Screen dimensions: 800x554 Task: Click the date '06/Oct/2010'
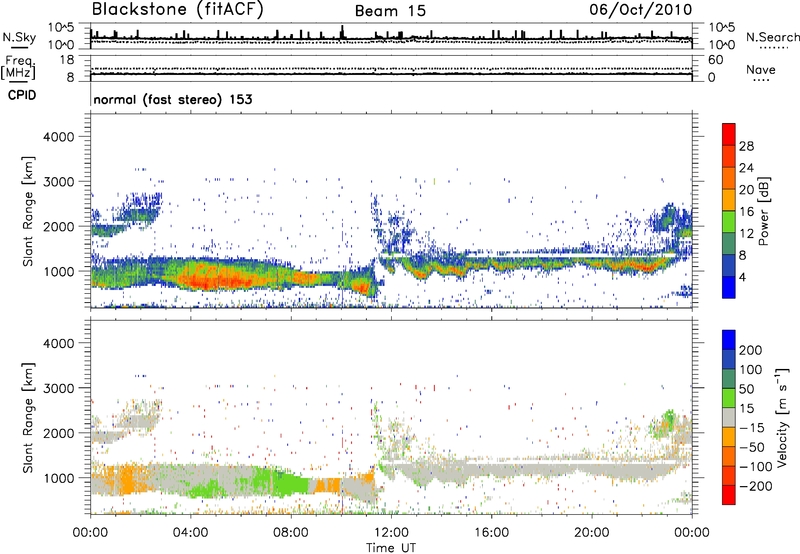tap(641, 10)
